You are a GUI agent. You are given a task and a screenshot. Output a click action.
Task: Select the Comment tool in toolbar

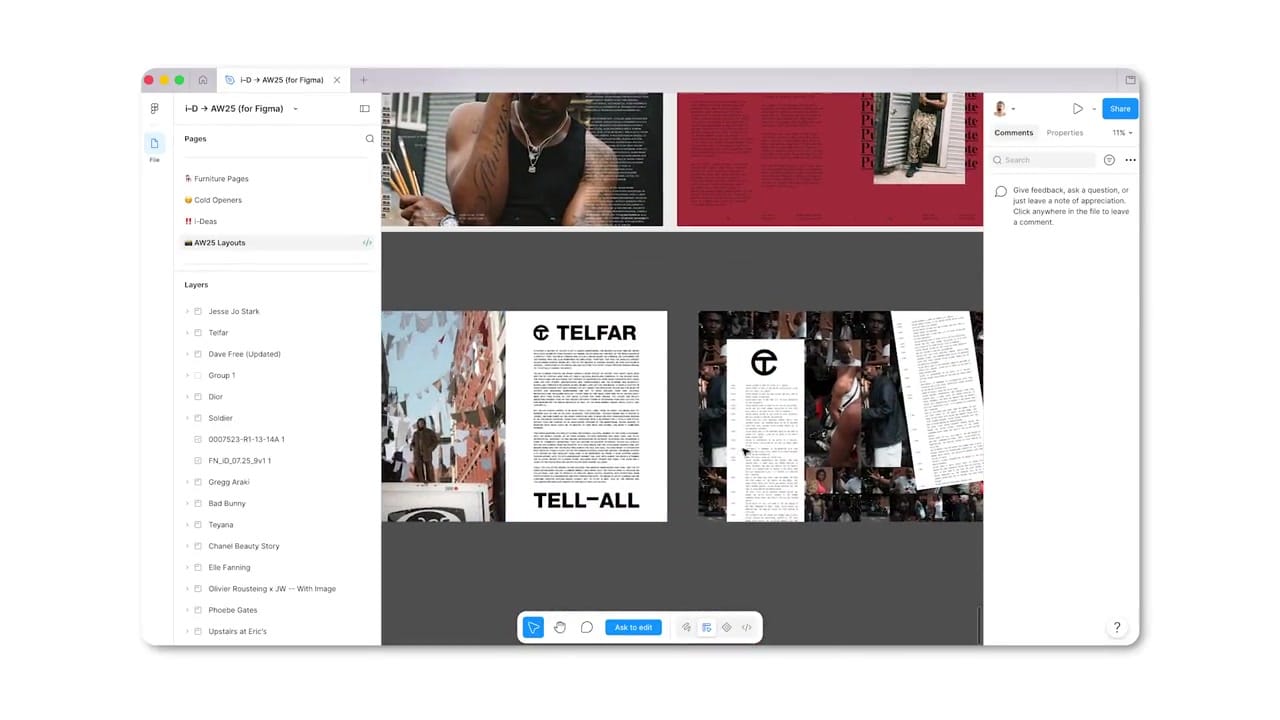(x=587, y=627)
